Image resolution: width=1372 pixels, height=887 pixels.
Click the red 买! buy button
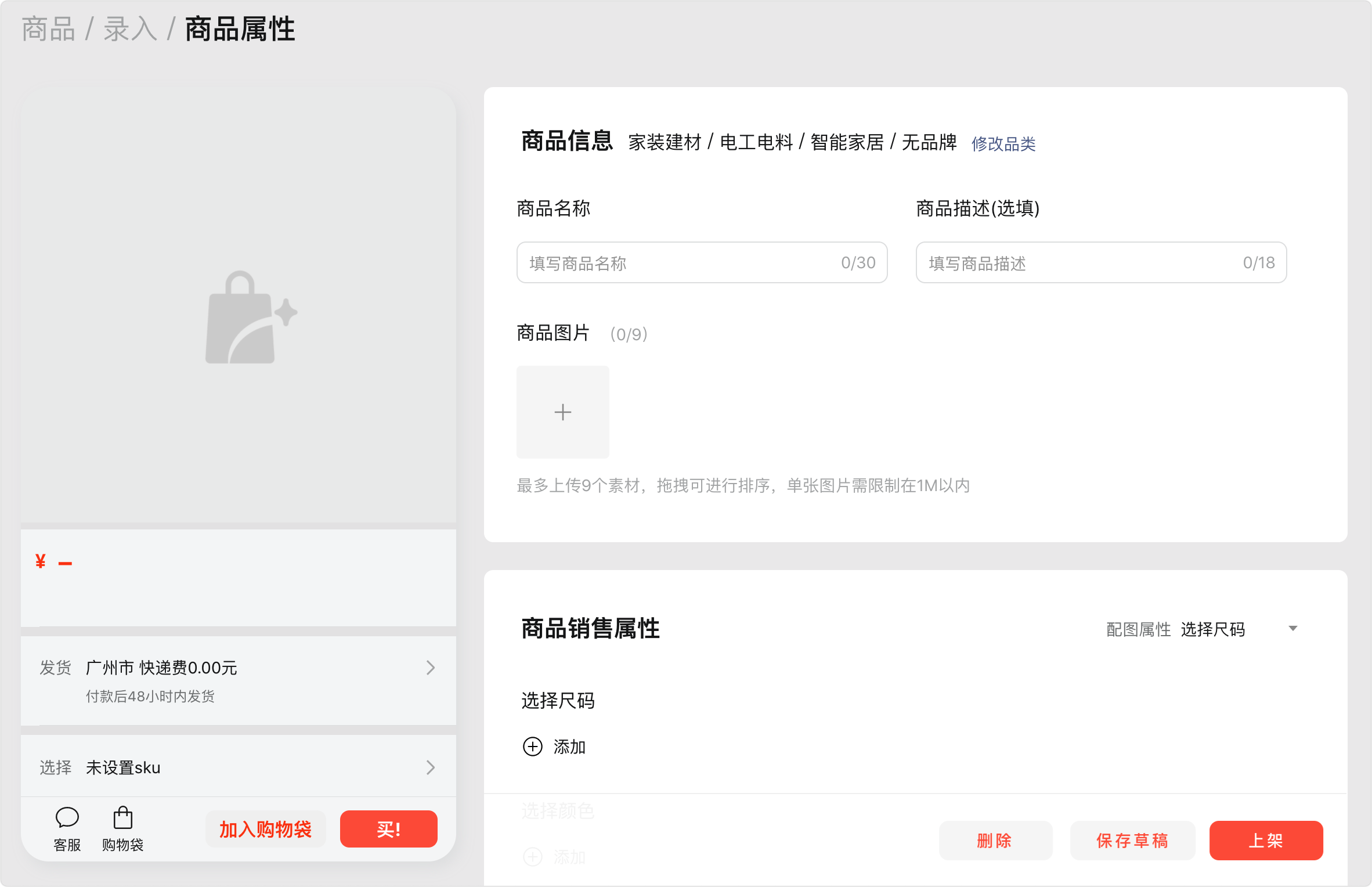388,829
